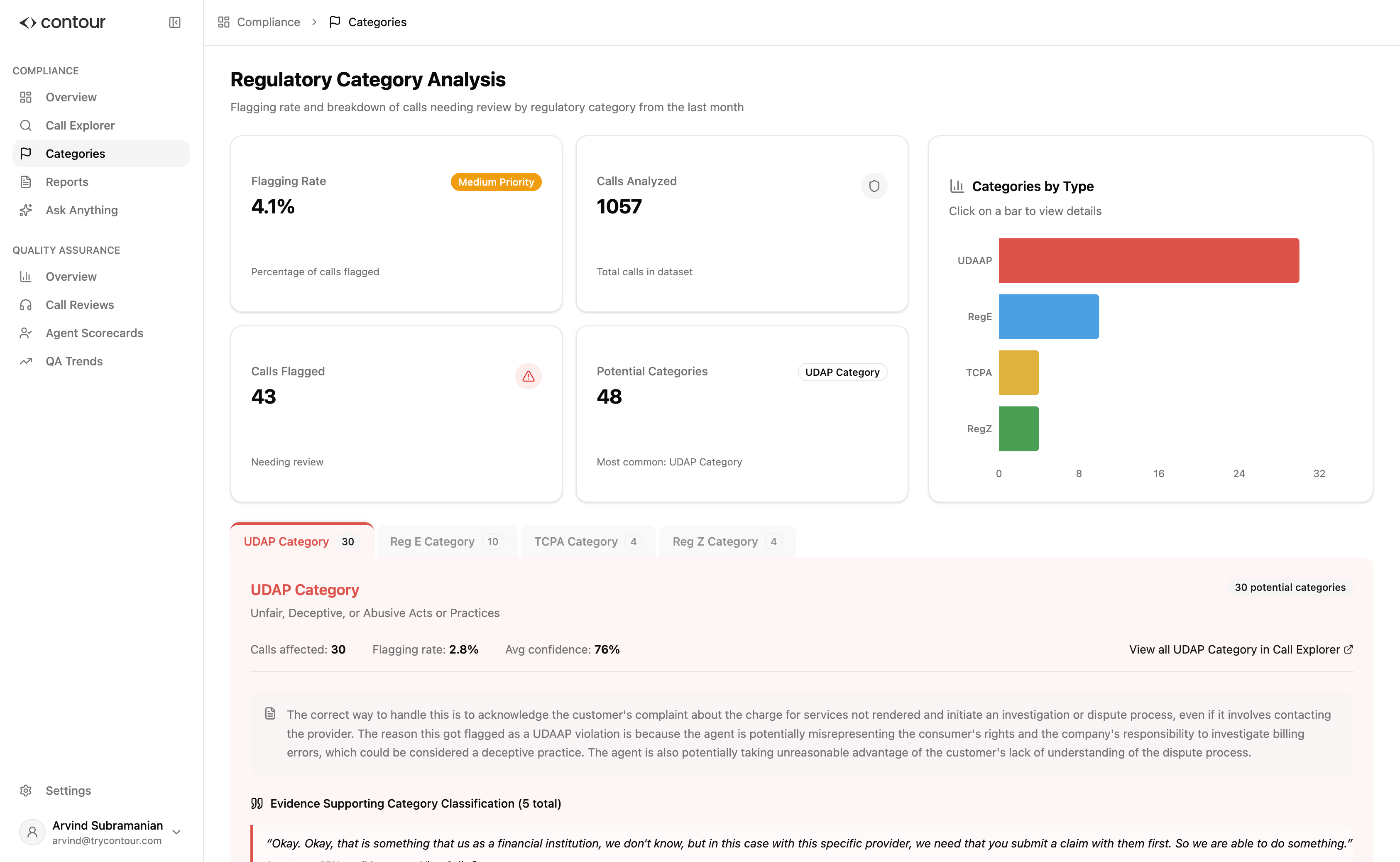Open the Call Explorer search icon
Viewport: 1400px width, 862px height.
pyautogui.click(x=26, y=125)
